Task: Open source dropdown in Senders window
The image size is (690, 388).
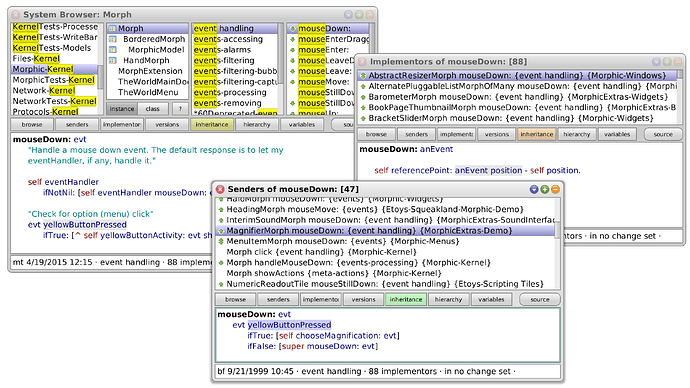Action: (540, 300)
